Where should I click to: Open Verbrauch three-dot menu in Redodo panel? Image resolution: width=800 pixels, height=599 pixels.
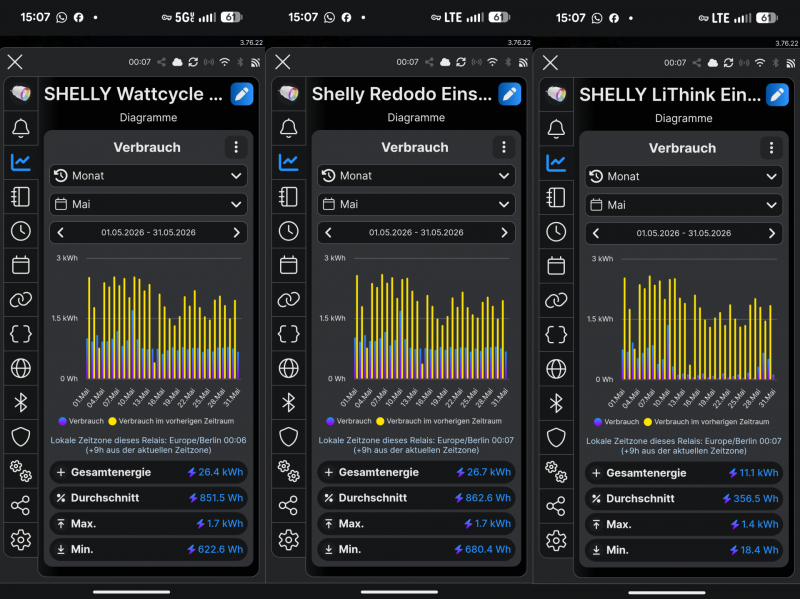[x=504, y=147]
